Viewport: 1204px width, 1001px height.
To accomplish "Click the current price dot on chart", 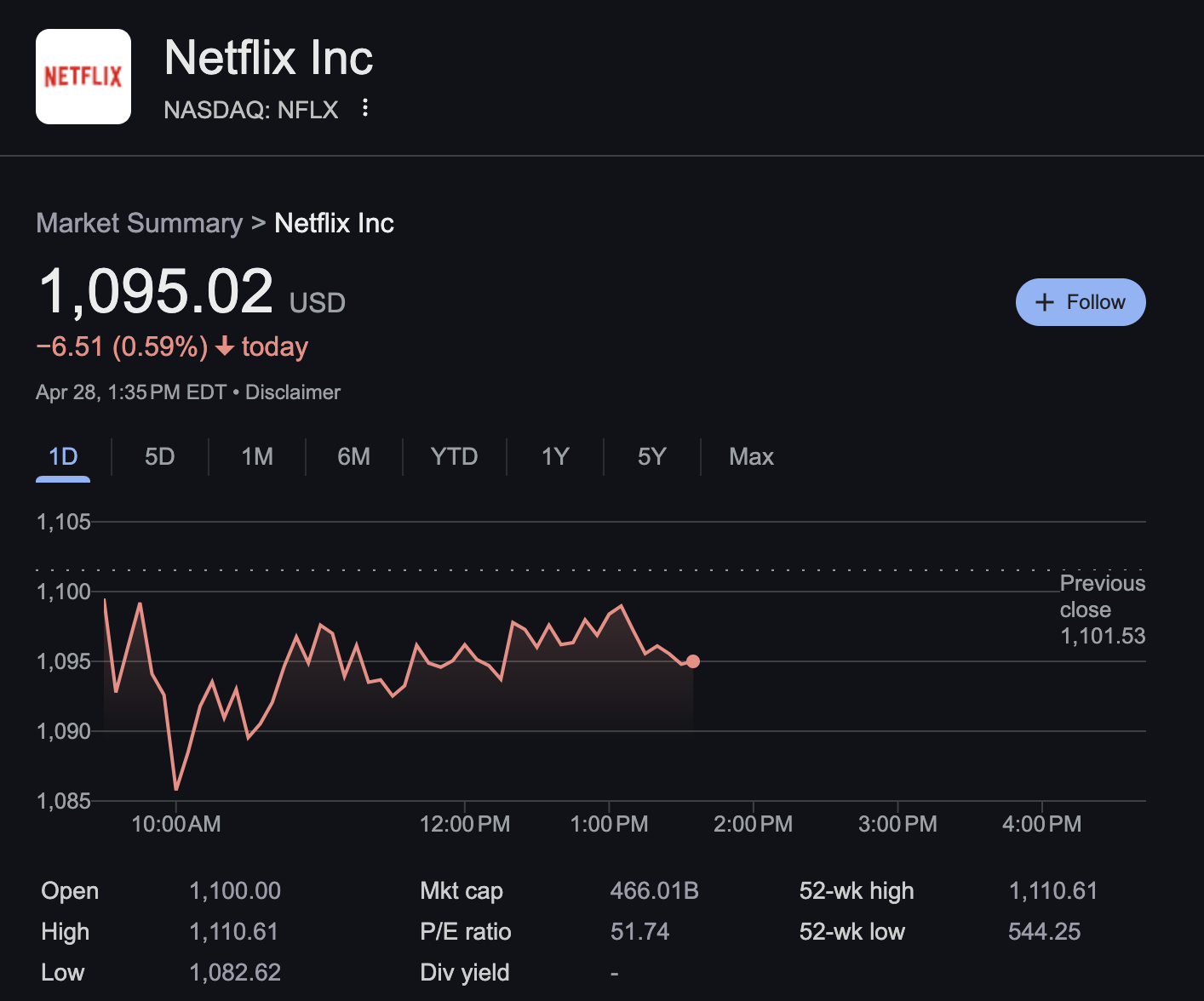I will pyautogui.click(x=693, y=661).
